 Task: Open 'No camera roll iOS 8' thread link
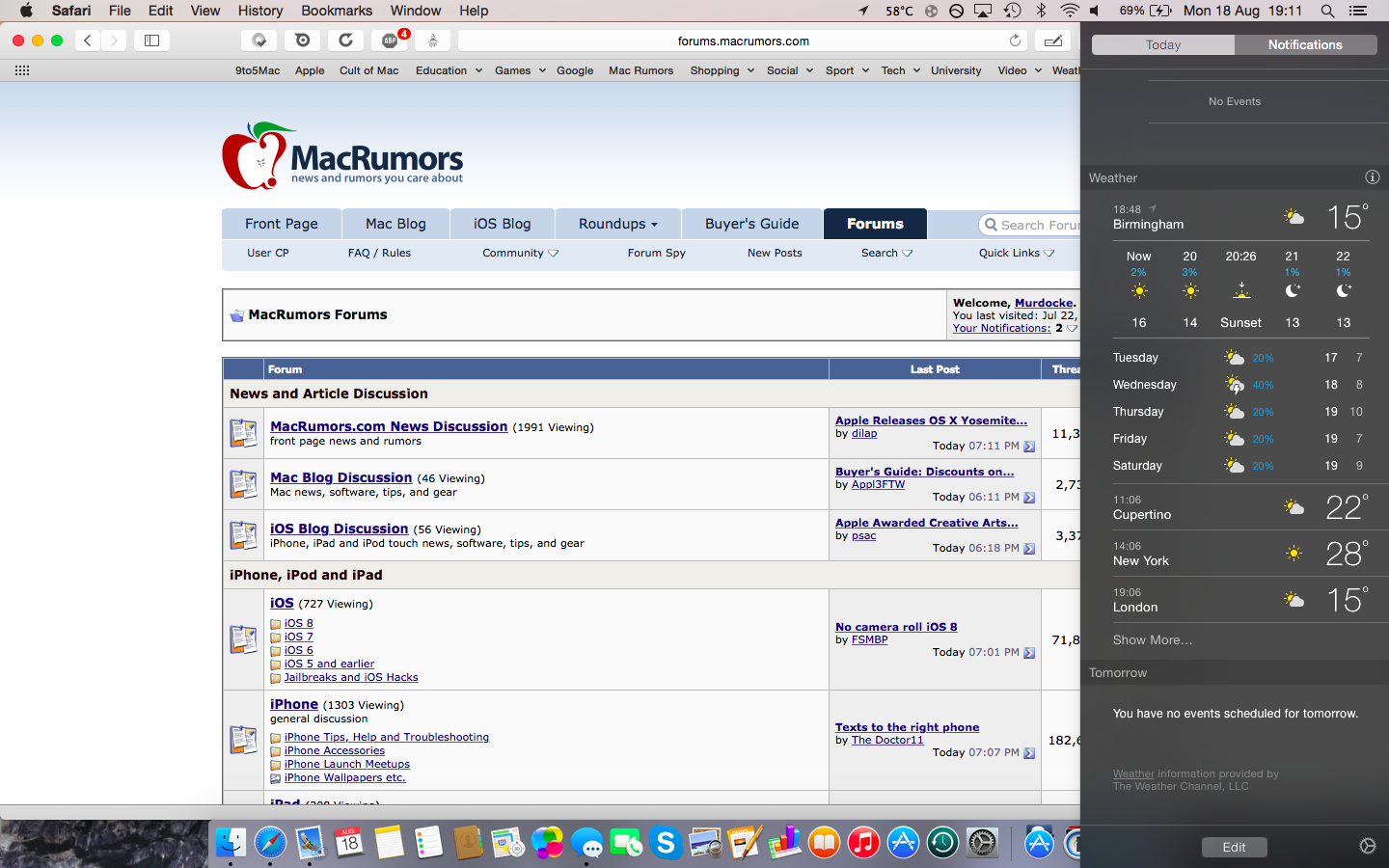click(896, 627)
